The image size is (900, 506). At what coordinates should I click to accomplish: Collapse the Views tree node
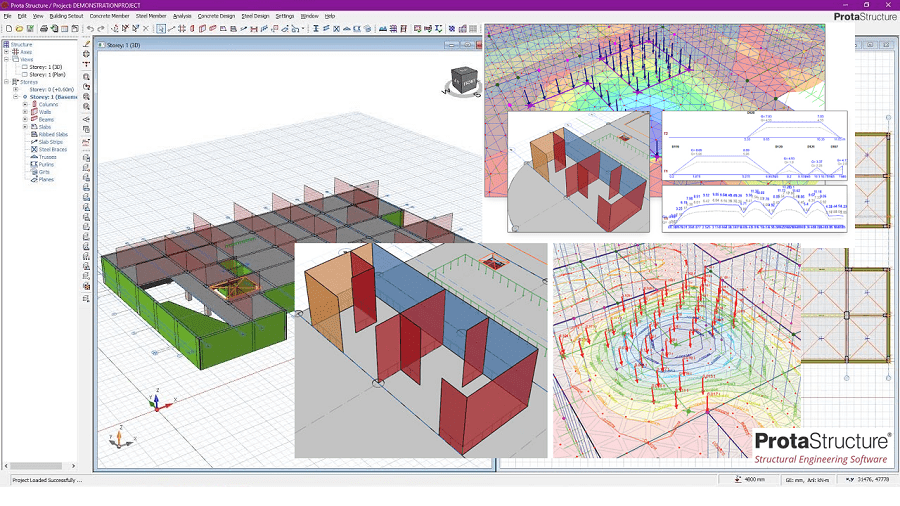point(6,59)
